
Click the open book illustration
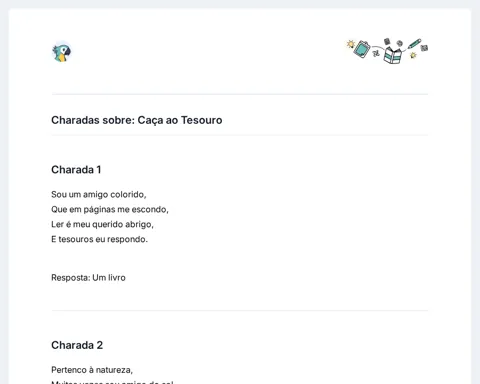pyautogui.click(x=393, y=55)
